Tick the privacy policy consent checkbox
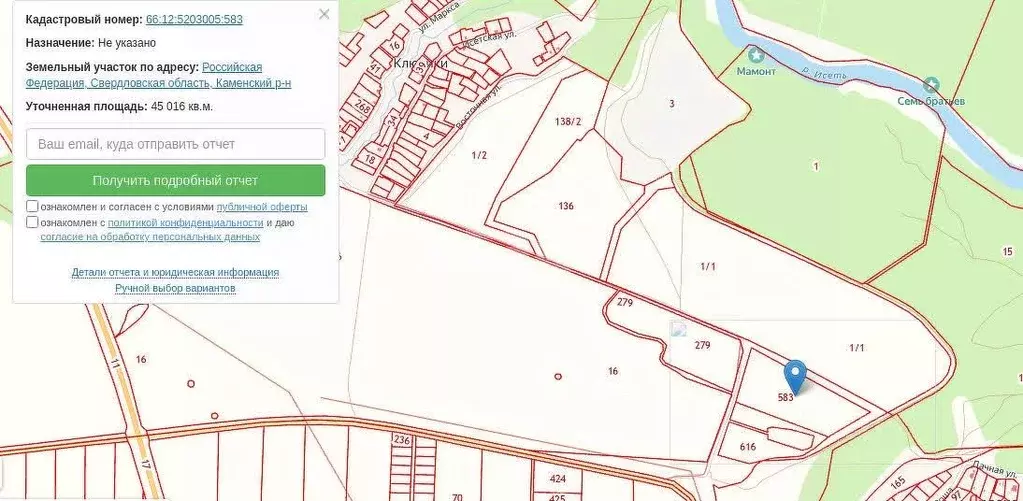The width and height of the screenshot is (1023, 501). [32, 222]
